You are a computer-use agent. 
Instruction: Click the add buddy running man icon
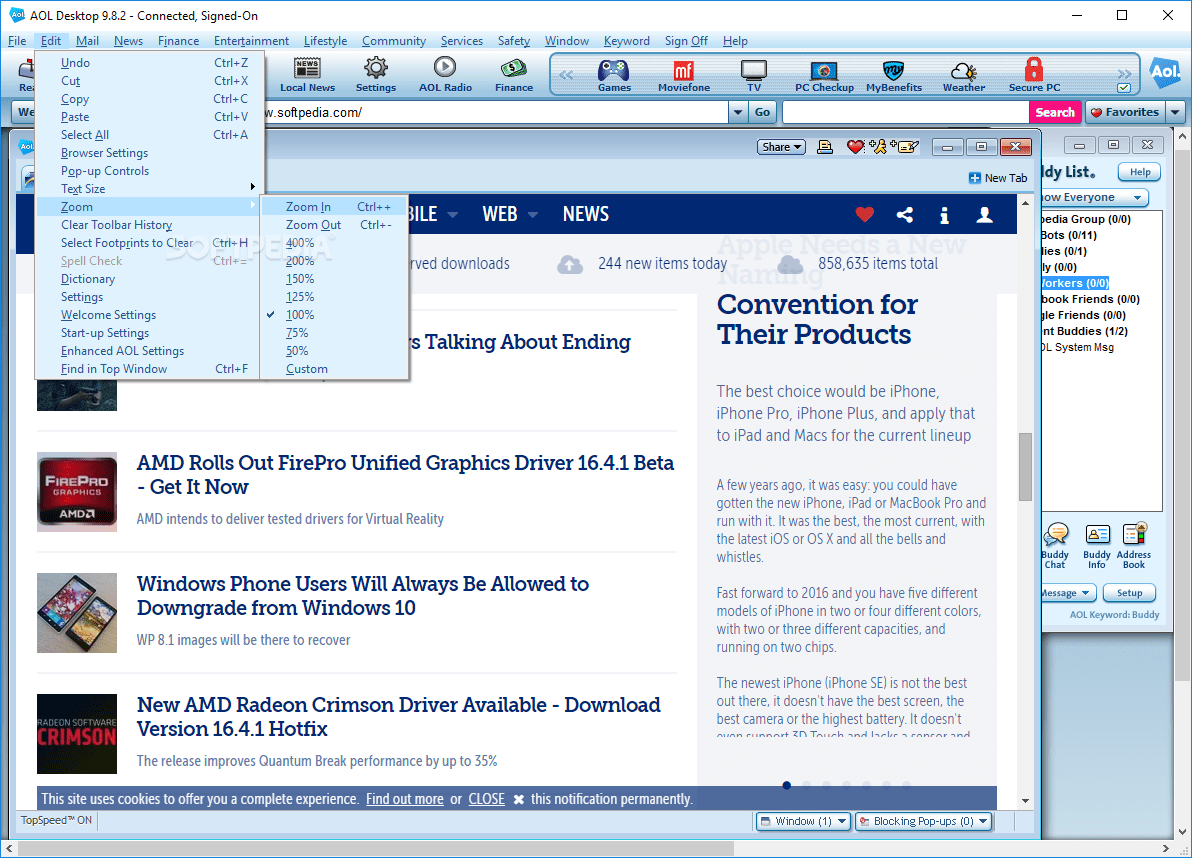point(878,147)
